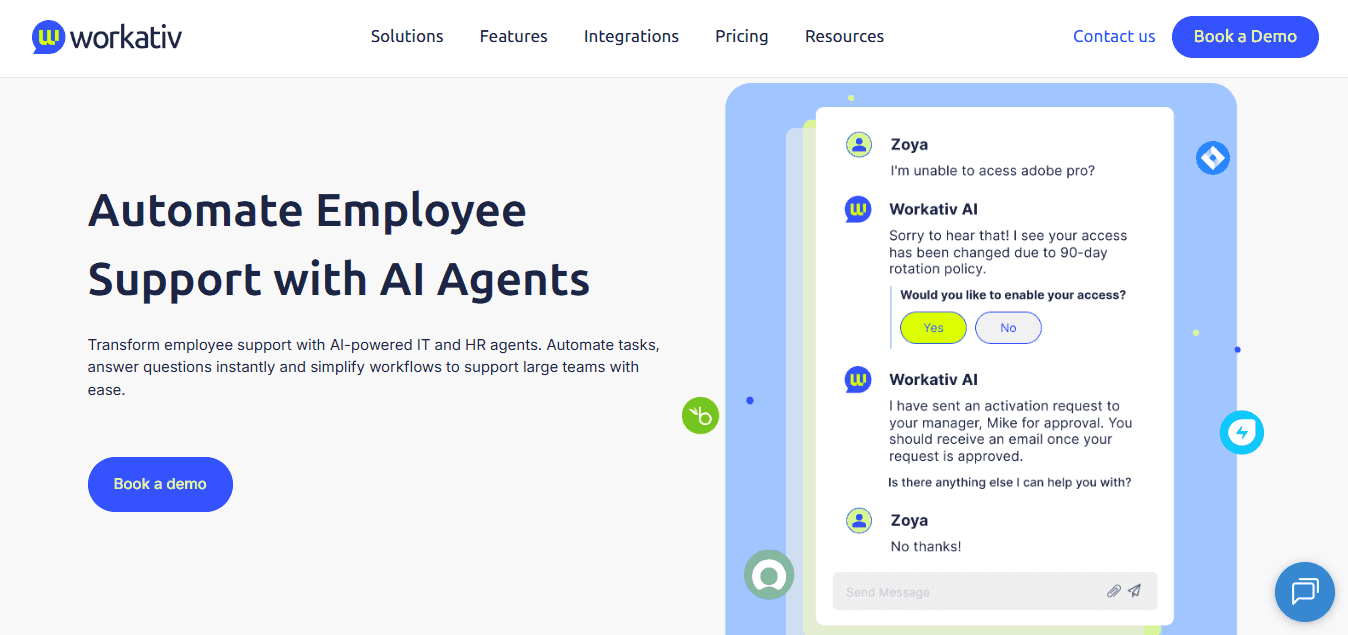Open the attachment paperclip in the chat input
This screenshot has height=635, width=1348.
click(1114, 591)
